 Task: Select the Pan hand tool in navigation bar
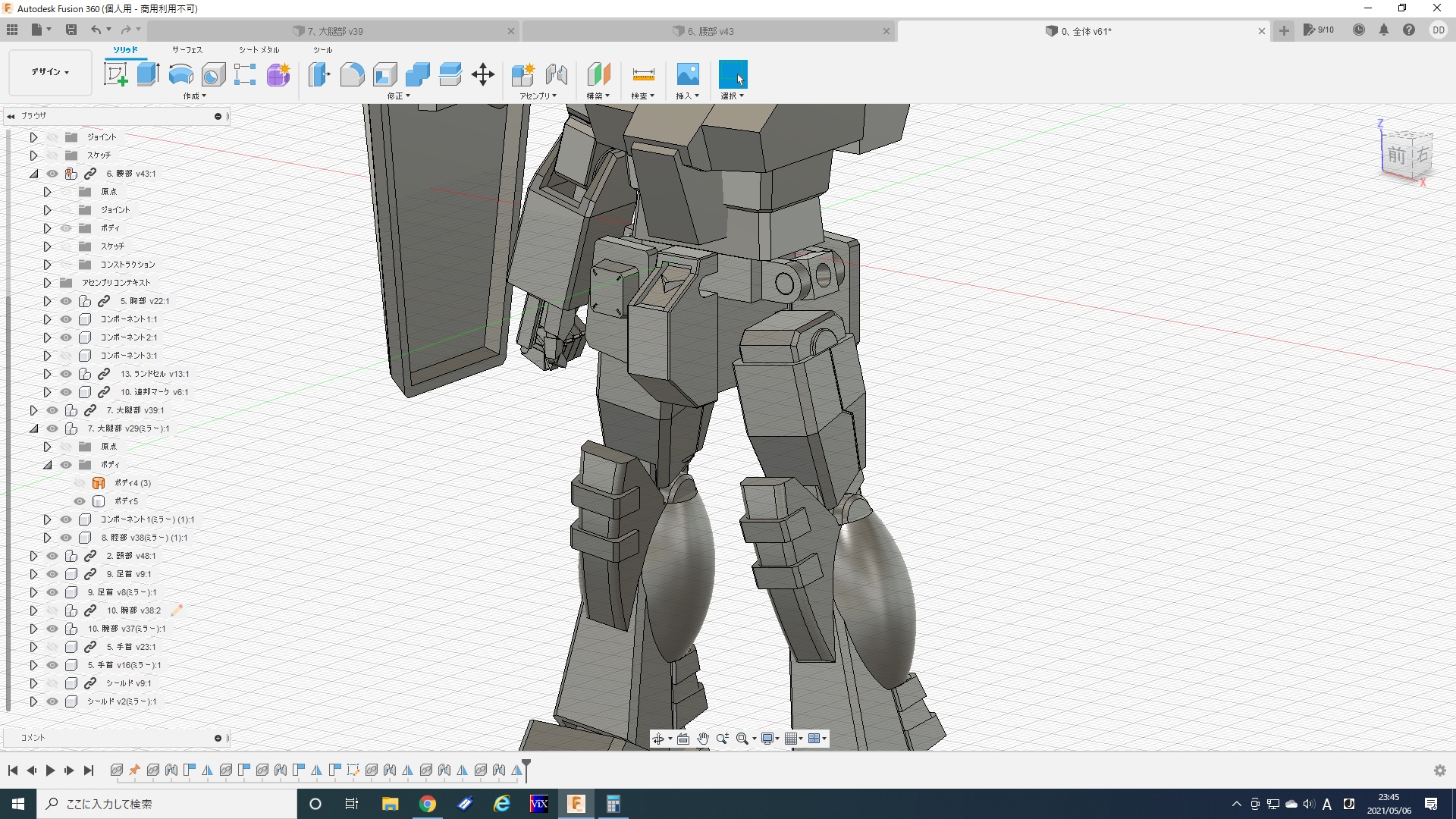pos(703,739)
